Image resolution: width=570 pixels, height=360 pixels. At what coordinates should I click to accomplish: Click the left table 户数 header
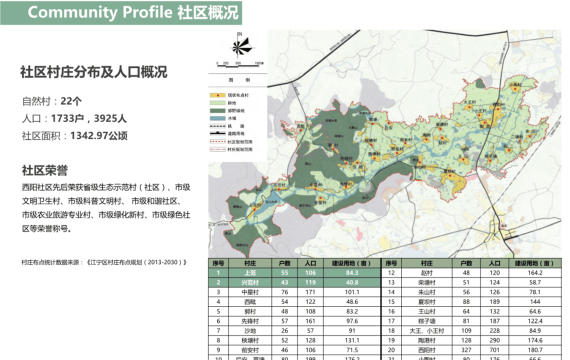click(285, 263)
